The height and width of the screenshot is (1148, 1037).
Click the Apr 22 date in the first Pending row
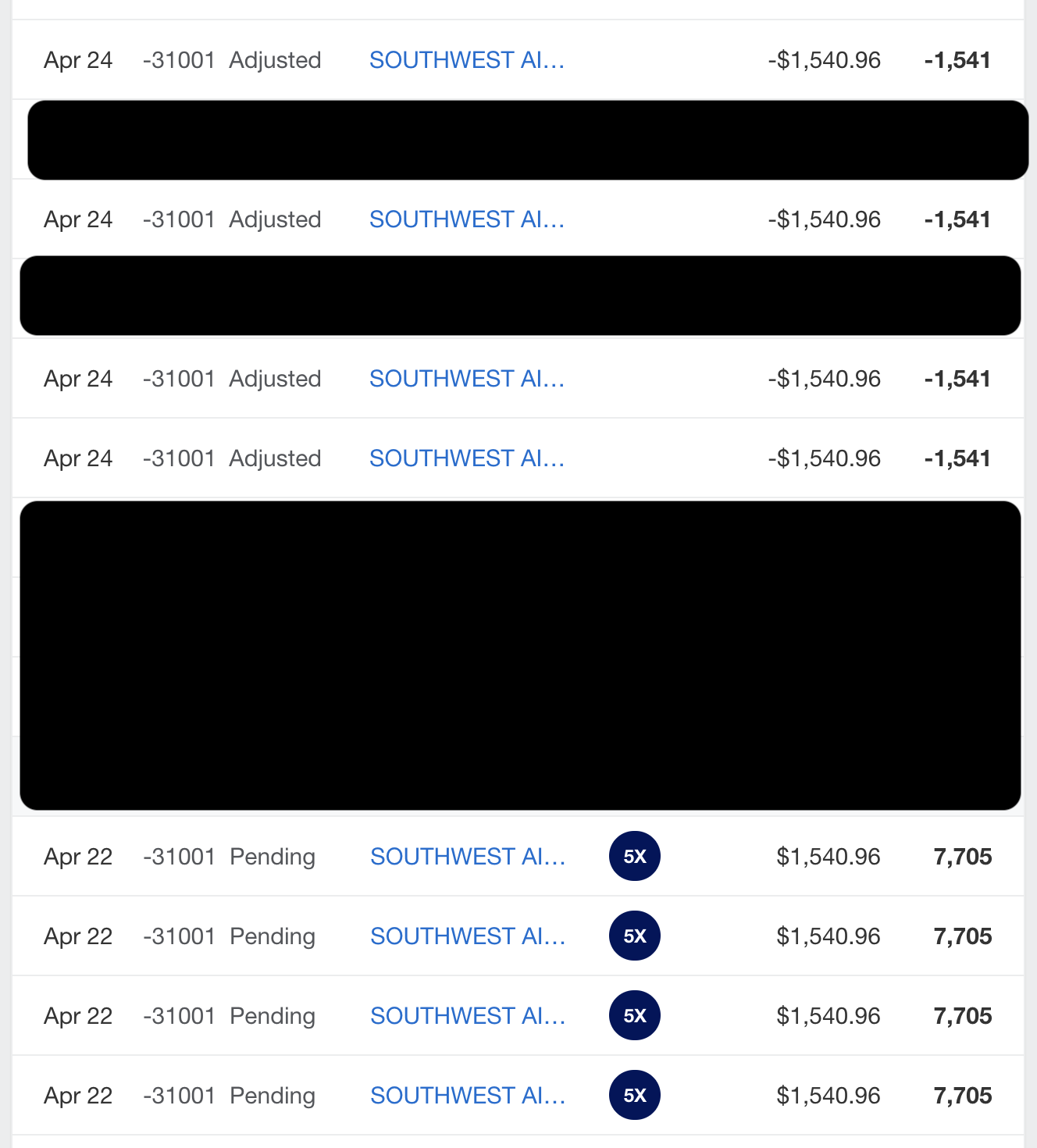pyautogui.click(x=78, y=857)
